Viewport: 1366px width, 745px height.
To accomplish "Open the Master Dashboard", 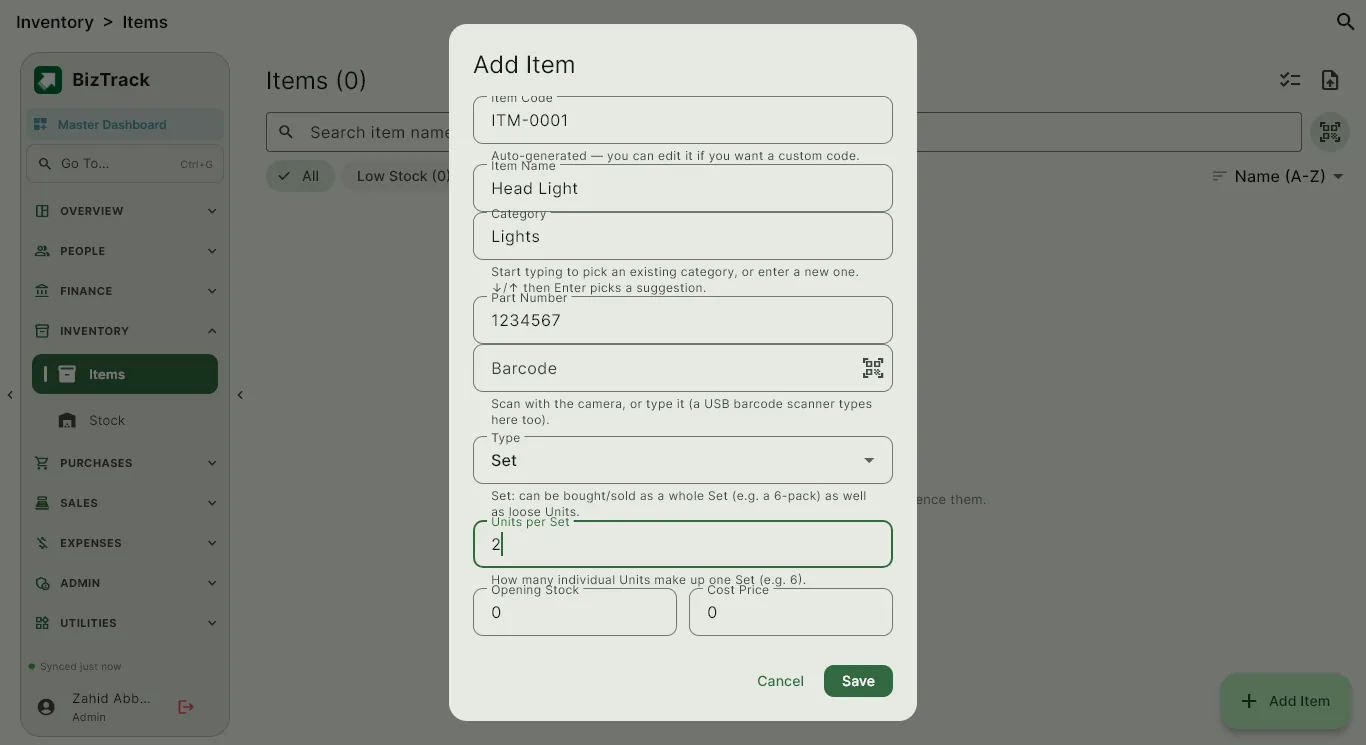I will [x=125, y=125].
